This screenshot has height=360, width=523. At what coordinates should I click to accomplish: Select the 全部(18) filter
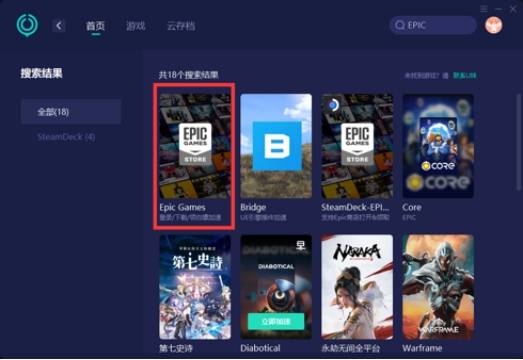[x=71, y=111]
